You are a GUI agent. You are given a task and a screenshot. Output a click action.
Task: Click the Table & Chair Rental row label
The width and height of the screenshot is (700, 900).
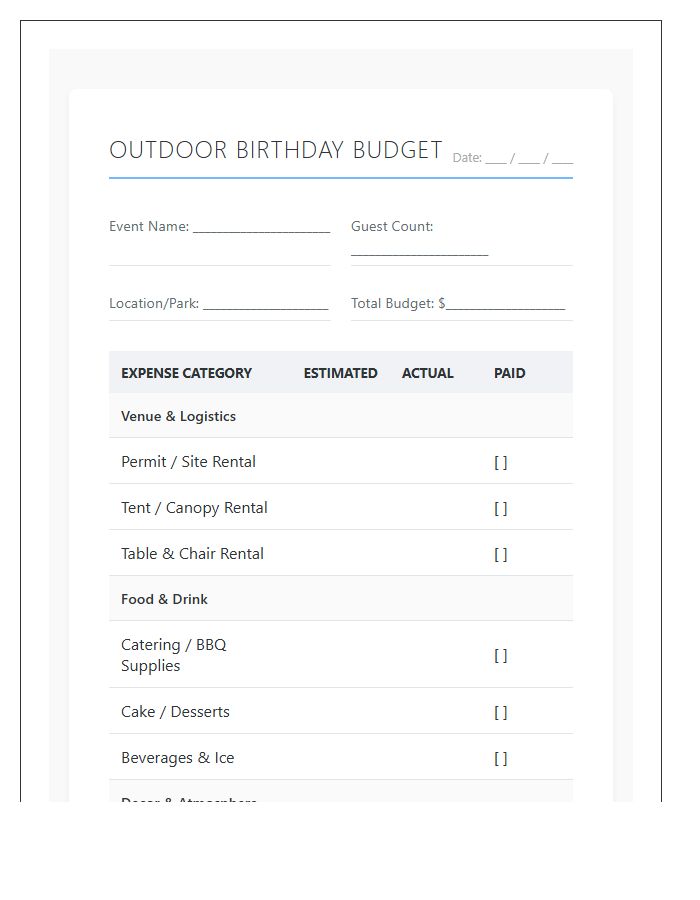point(192,553)
